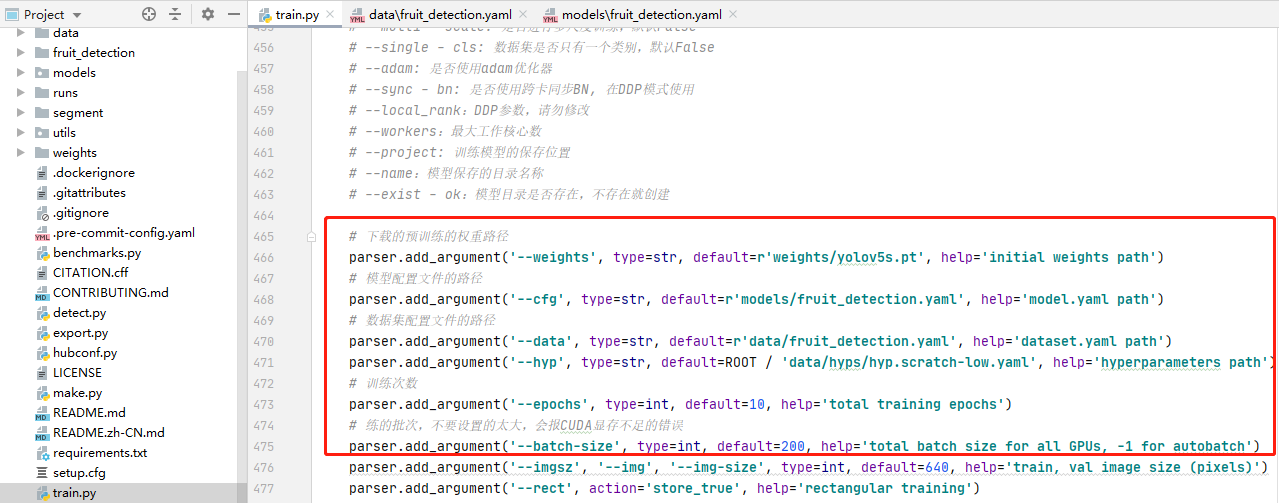The height and width of the screenshot is (503, 1279).
Task: Click the .pre-commit-config.yaml YML icon
Action: [x=41, y=232]
